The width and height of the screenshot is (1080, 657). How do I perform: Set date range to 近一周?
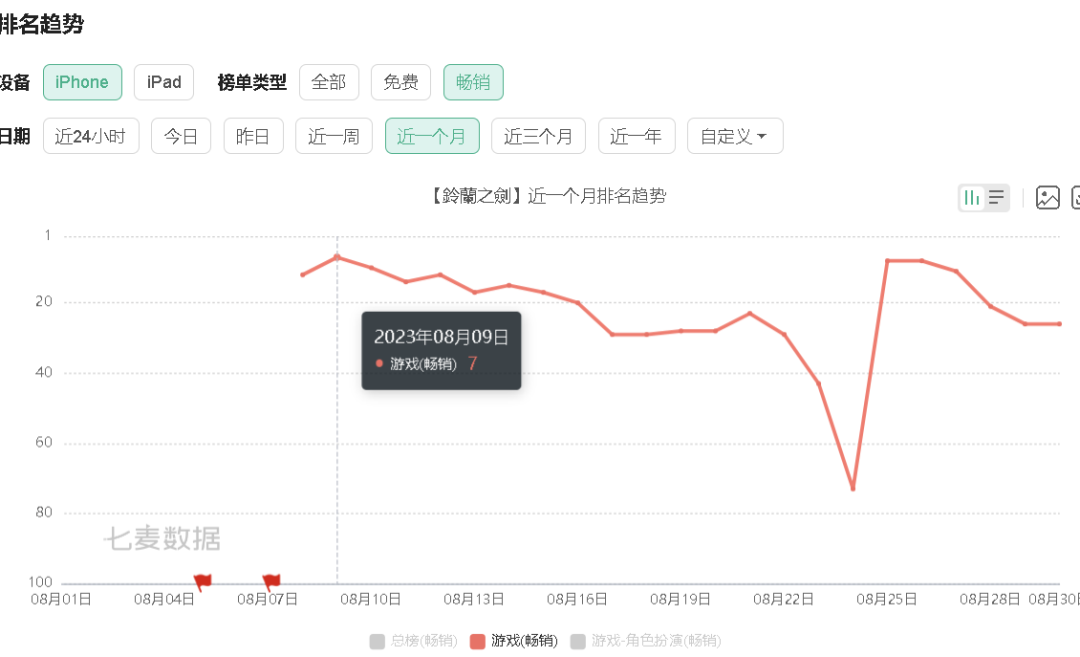(334, 136)
